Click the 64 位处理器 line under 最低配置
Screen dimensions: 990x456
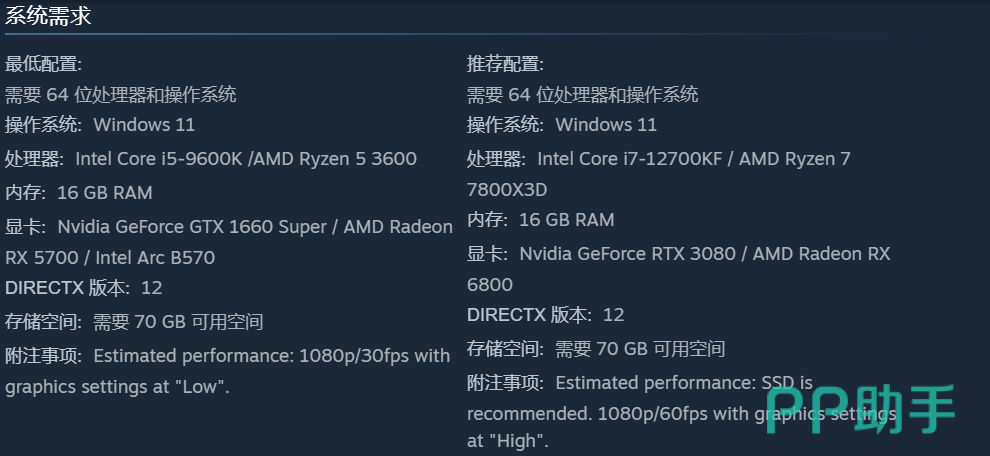[x=121, y=95]
